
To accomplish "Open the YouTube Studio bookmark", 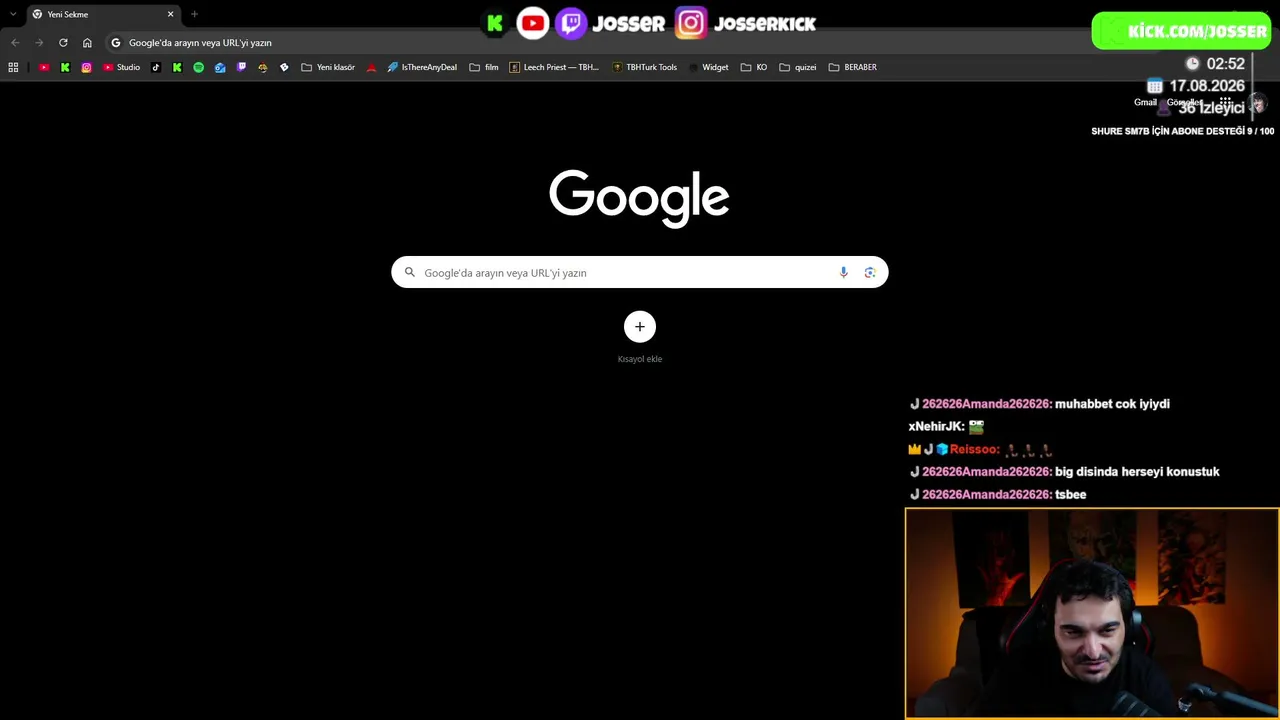I will click(x=122, y=67).
